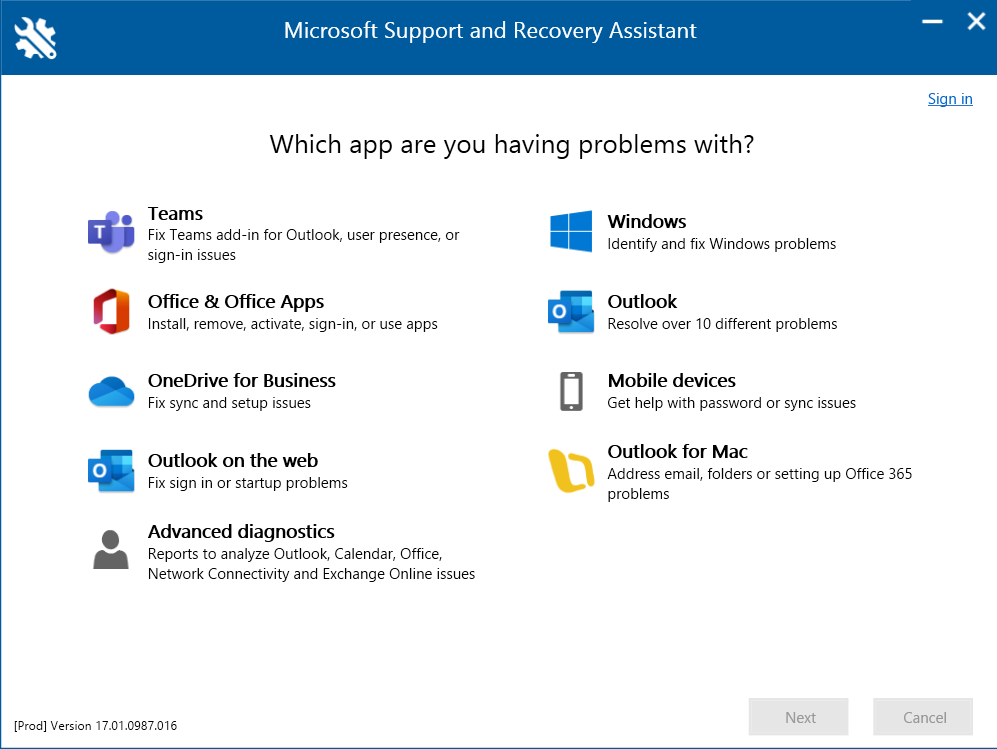Pick the OneDrive for Business label
997x749 pixels.
click(x=241, y=381)
